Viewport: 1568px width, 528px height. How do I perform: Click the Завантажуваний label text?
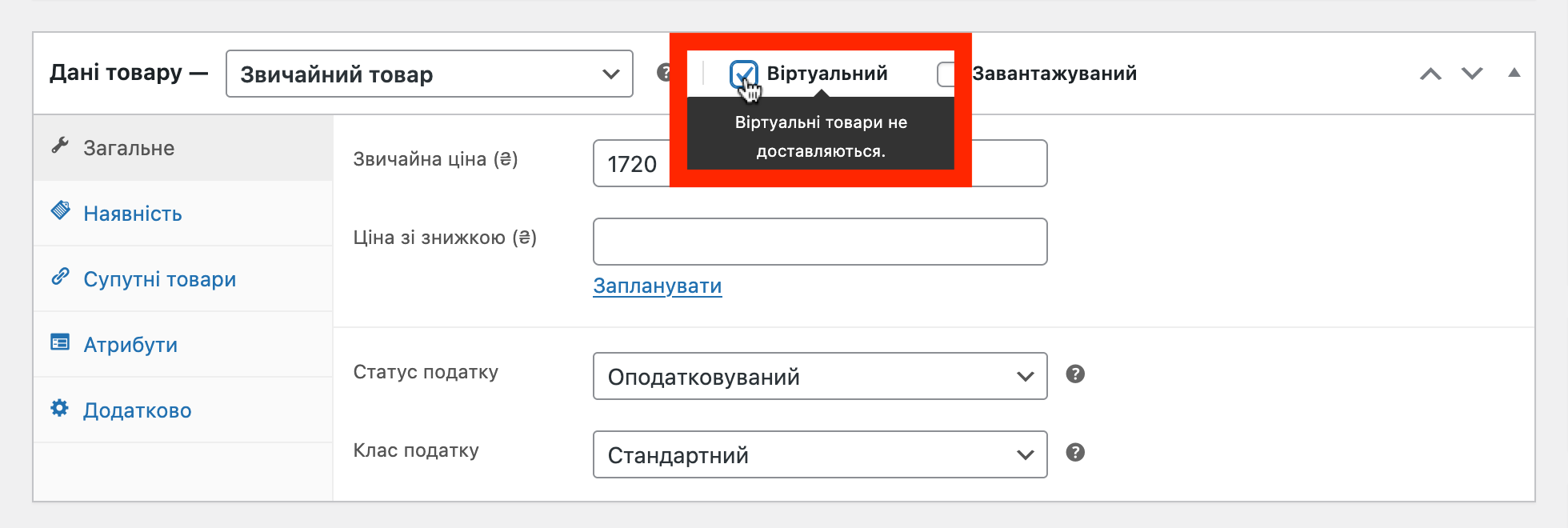[1054, 74]
